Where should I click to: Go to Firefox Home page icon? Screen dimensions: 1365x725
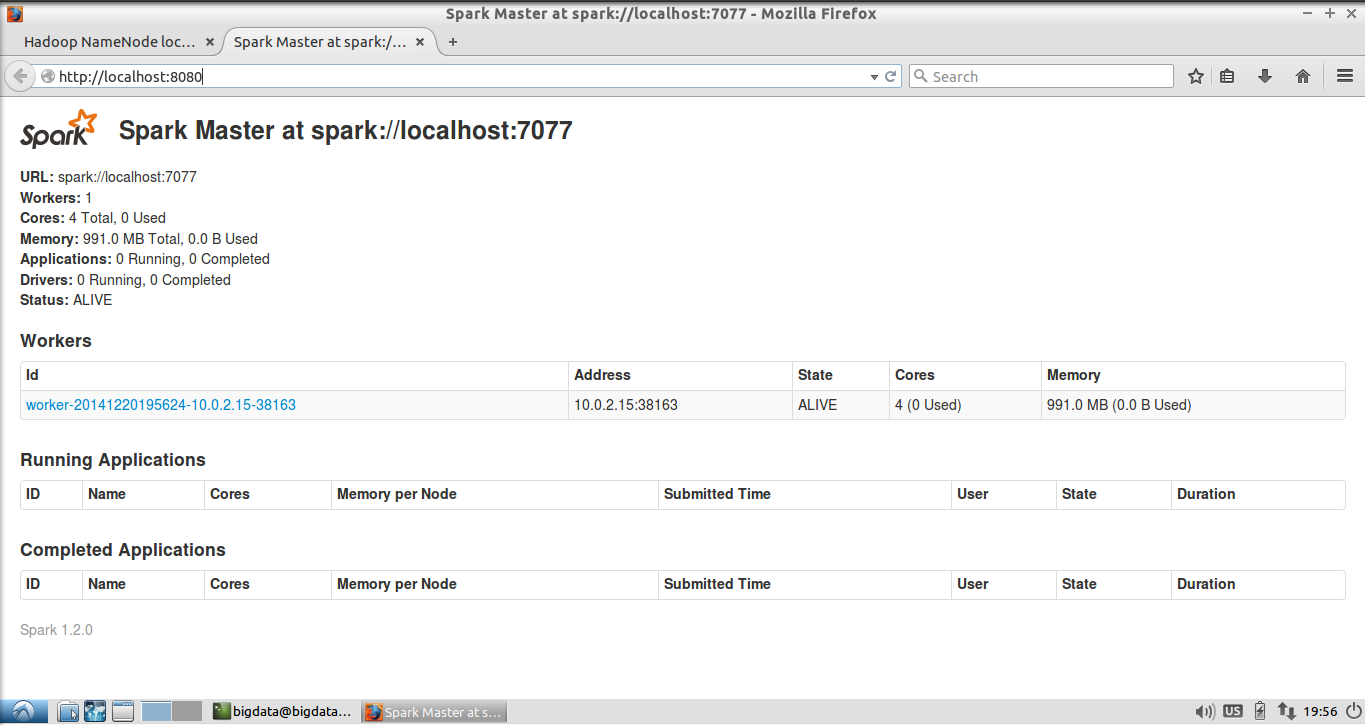[x=1303, y=76]
